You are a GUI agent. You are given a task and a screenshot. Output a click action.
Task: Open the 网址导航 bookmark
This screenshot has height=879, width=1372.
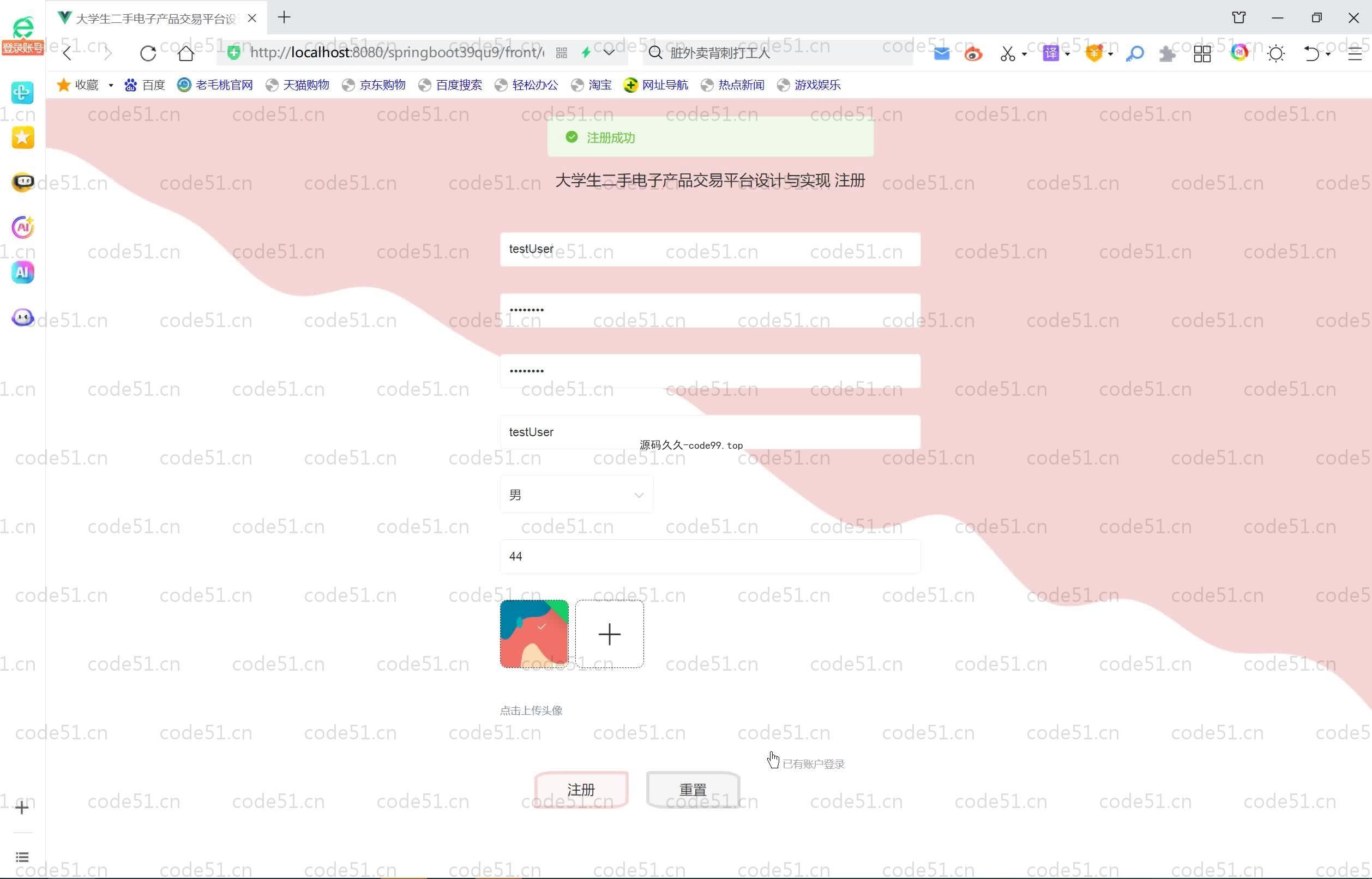(657, 85)
